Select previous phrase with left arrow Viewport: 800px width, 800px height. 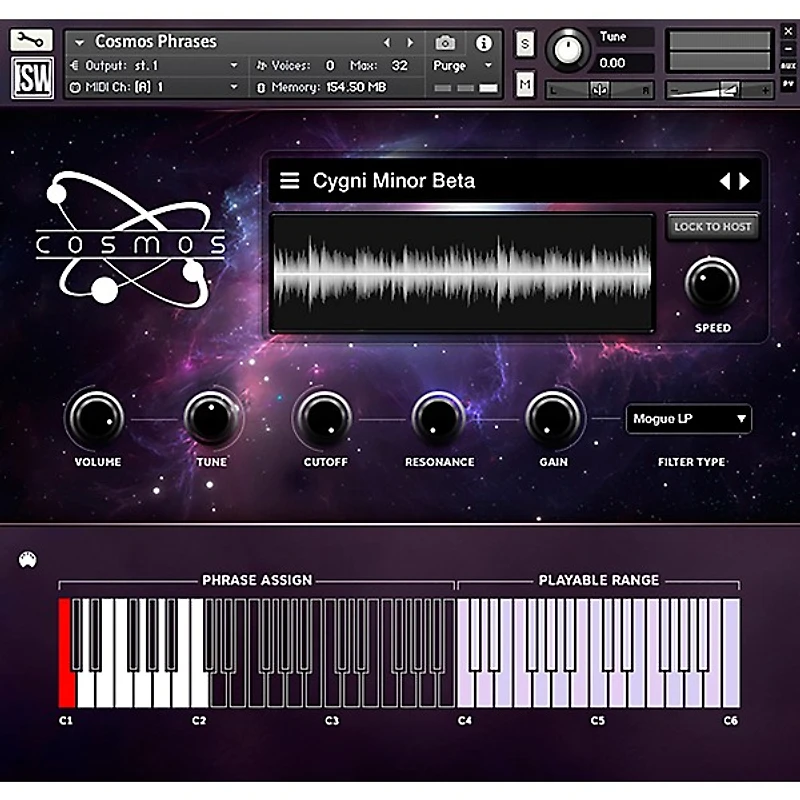[724, 181]
